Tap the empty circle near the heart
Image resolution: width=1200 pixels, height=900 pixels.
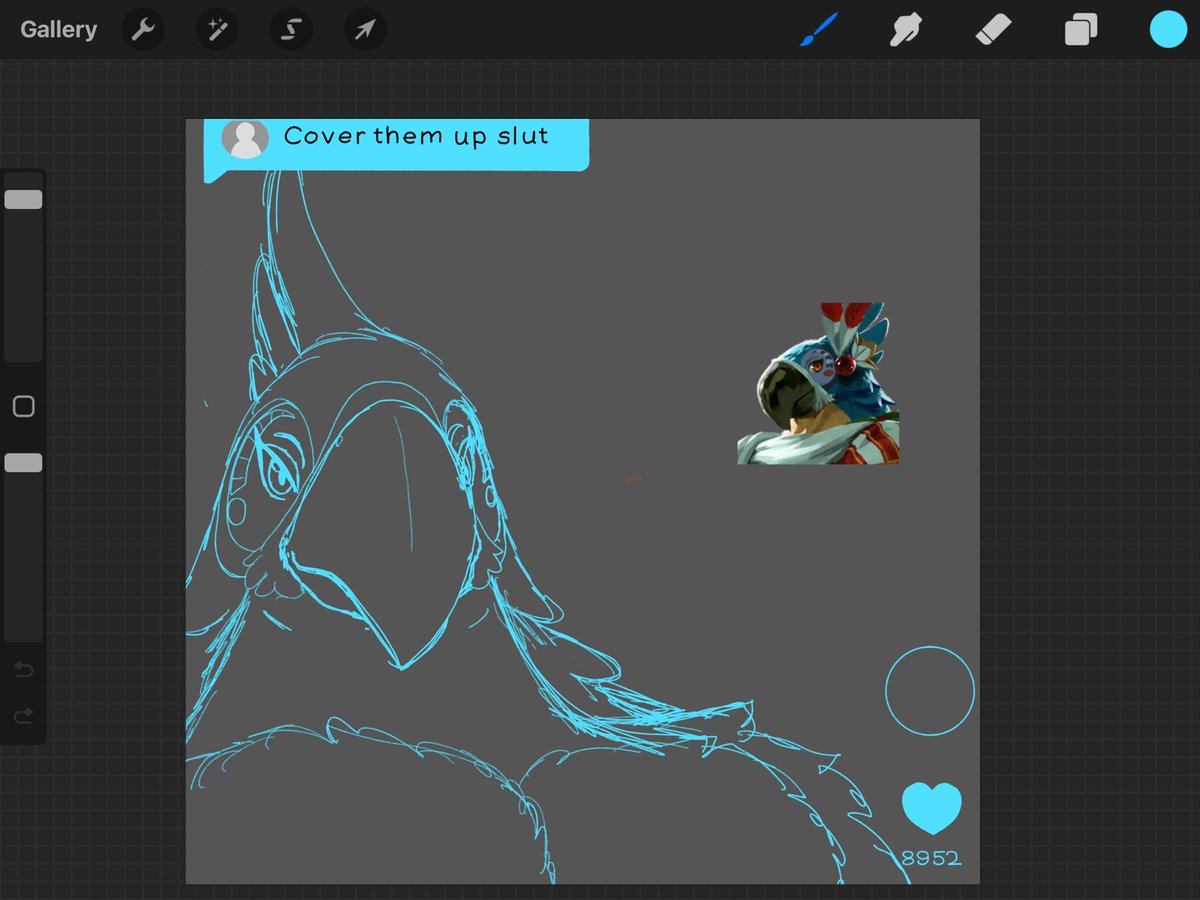point(929,691)
